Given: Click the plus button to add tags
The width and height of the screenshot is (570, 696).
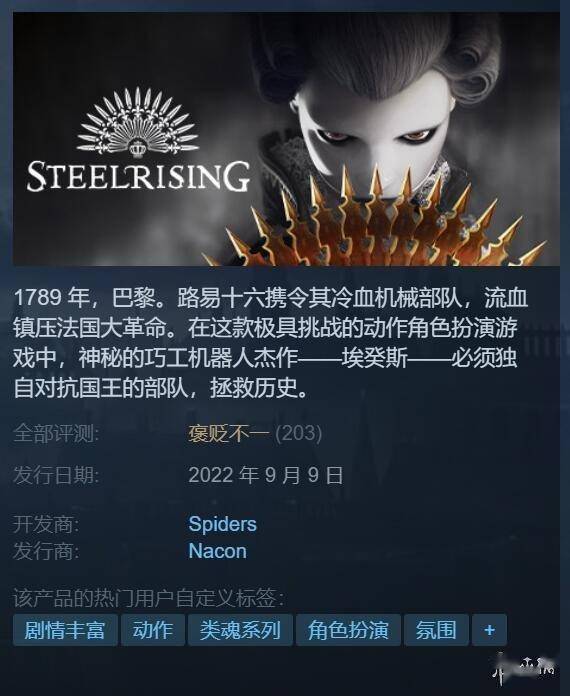Looking at the screenshot, I should coord(489,629).
